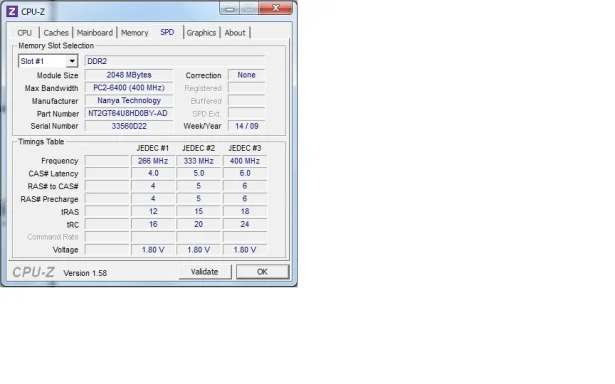615x384 pixels.
Task: Click the Version 1.58 label
Action: tap(85, 273)
